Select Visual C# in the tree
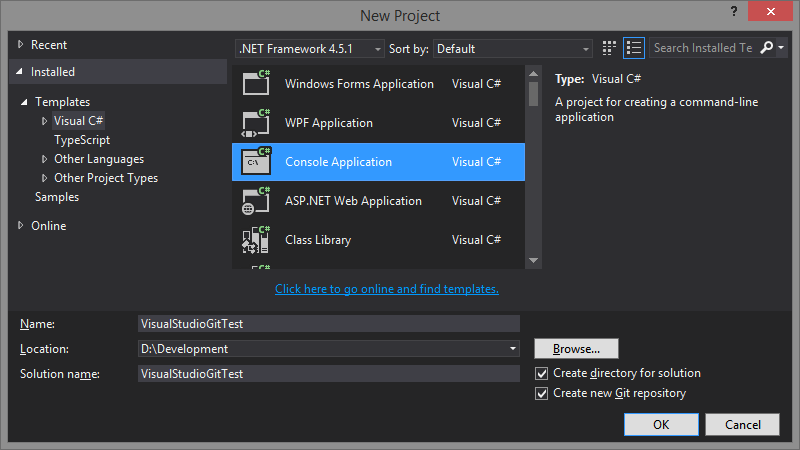 79,121
